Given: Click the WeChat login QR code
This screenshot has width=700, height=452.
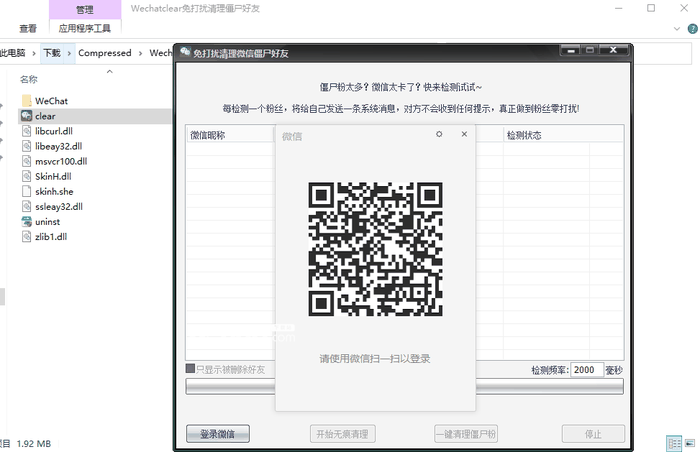Looking at the screenshot, I should (375, 249).
